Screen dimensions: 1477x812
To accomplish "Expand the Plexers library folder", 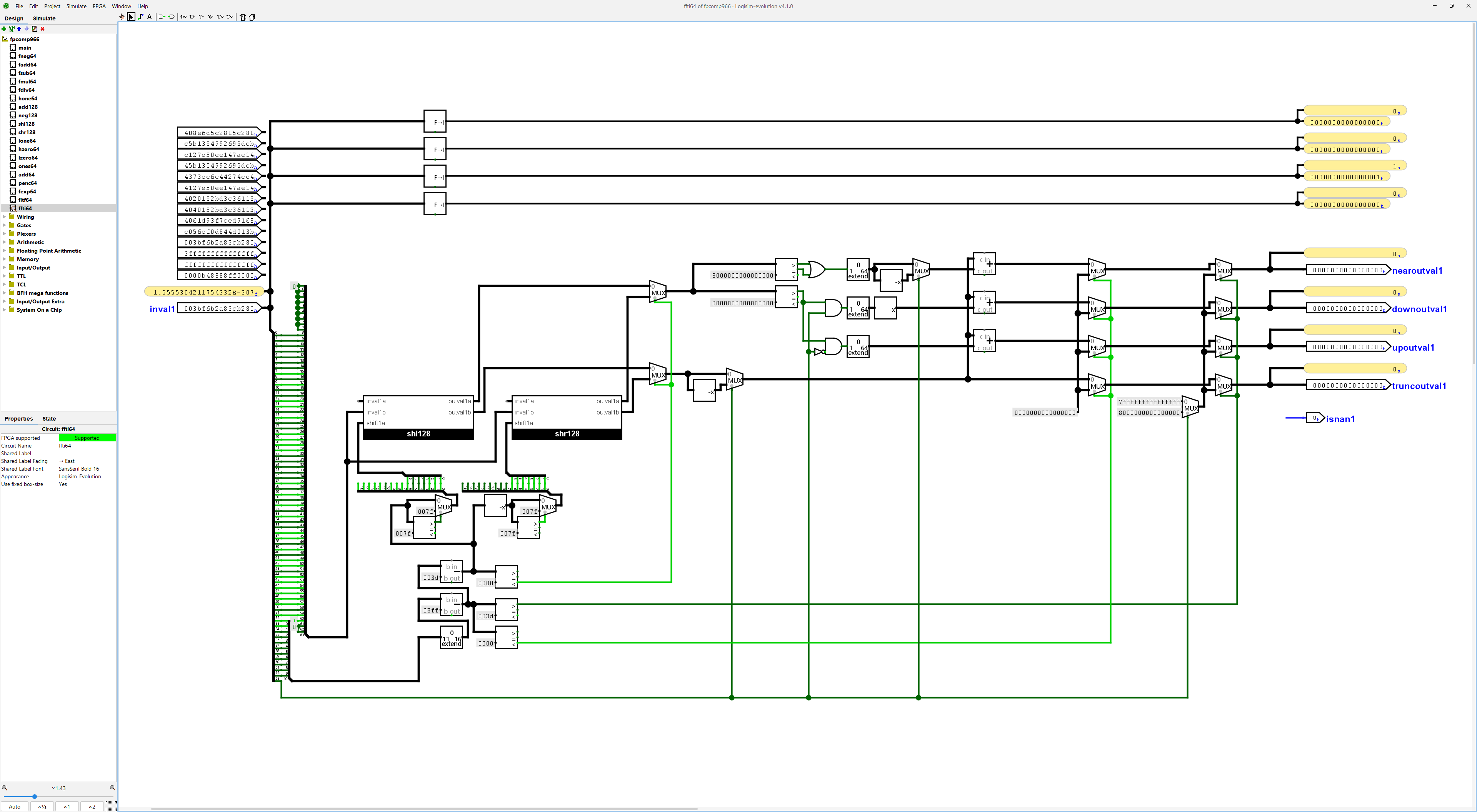I will click(x=5, y=234).
